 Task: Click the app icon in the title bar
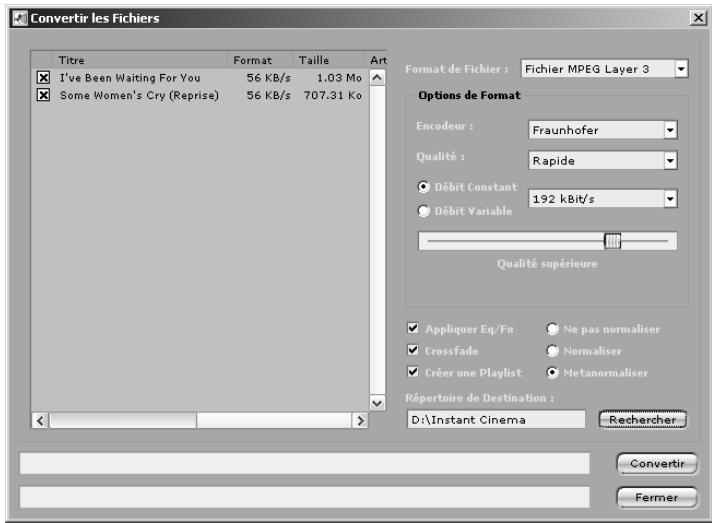[20, 19]
